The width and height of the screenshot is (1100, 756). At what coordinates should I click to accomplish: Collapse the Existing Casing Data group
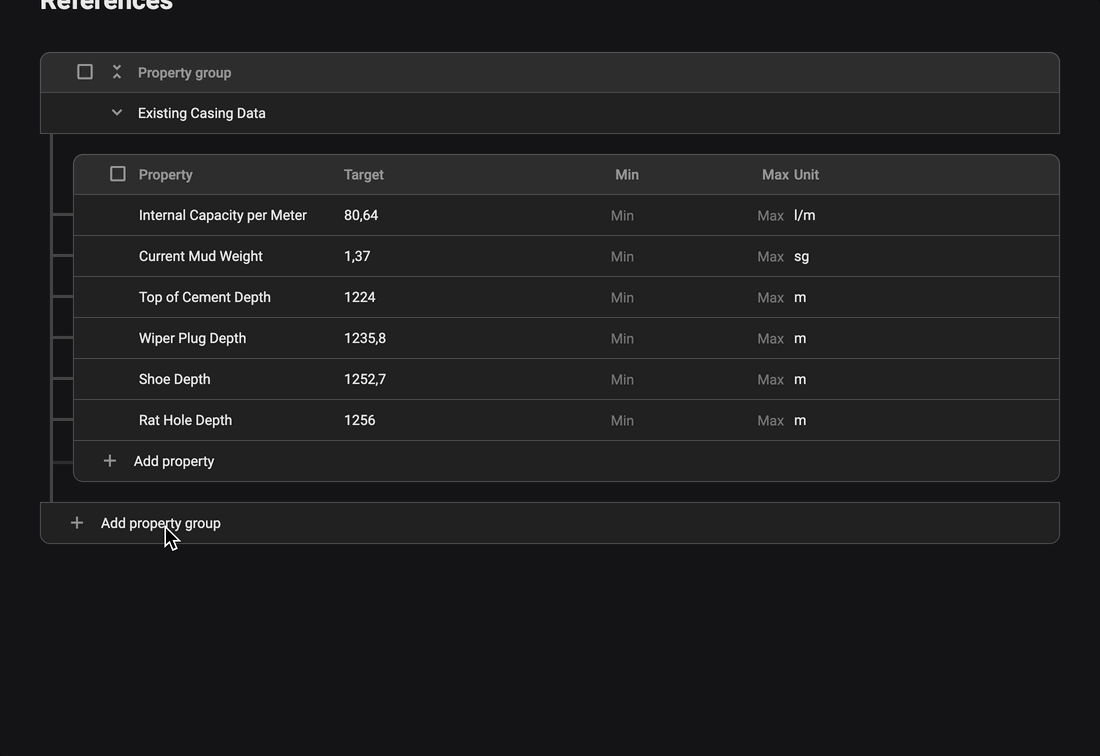coord(117,113)
